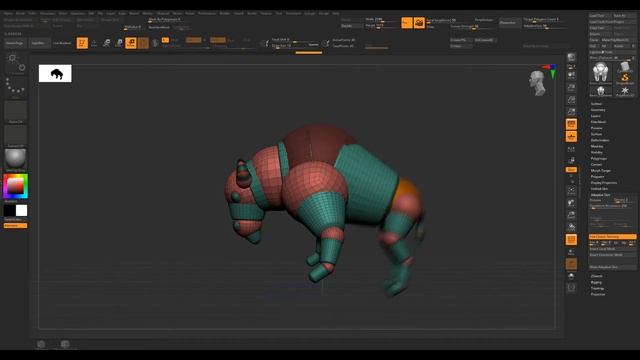Select the Draw mode icon
Screen dimensions: 640x360
point(94,43)
